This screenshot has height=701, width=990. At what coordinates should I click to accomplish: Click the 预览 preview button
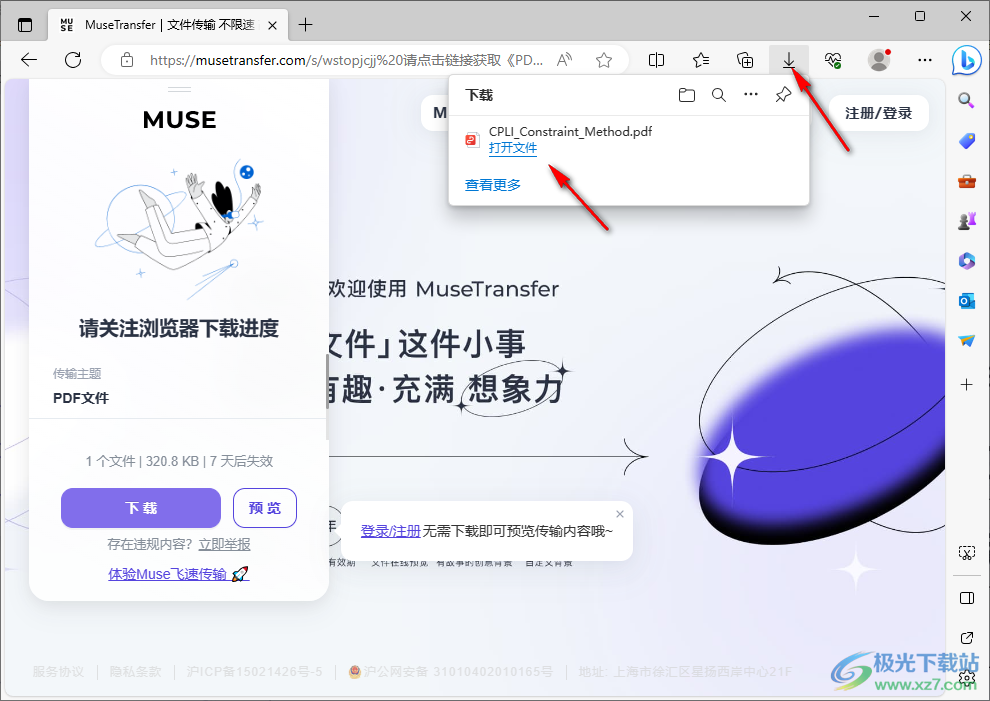(x=264, y=508)
